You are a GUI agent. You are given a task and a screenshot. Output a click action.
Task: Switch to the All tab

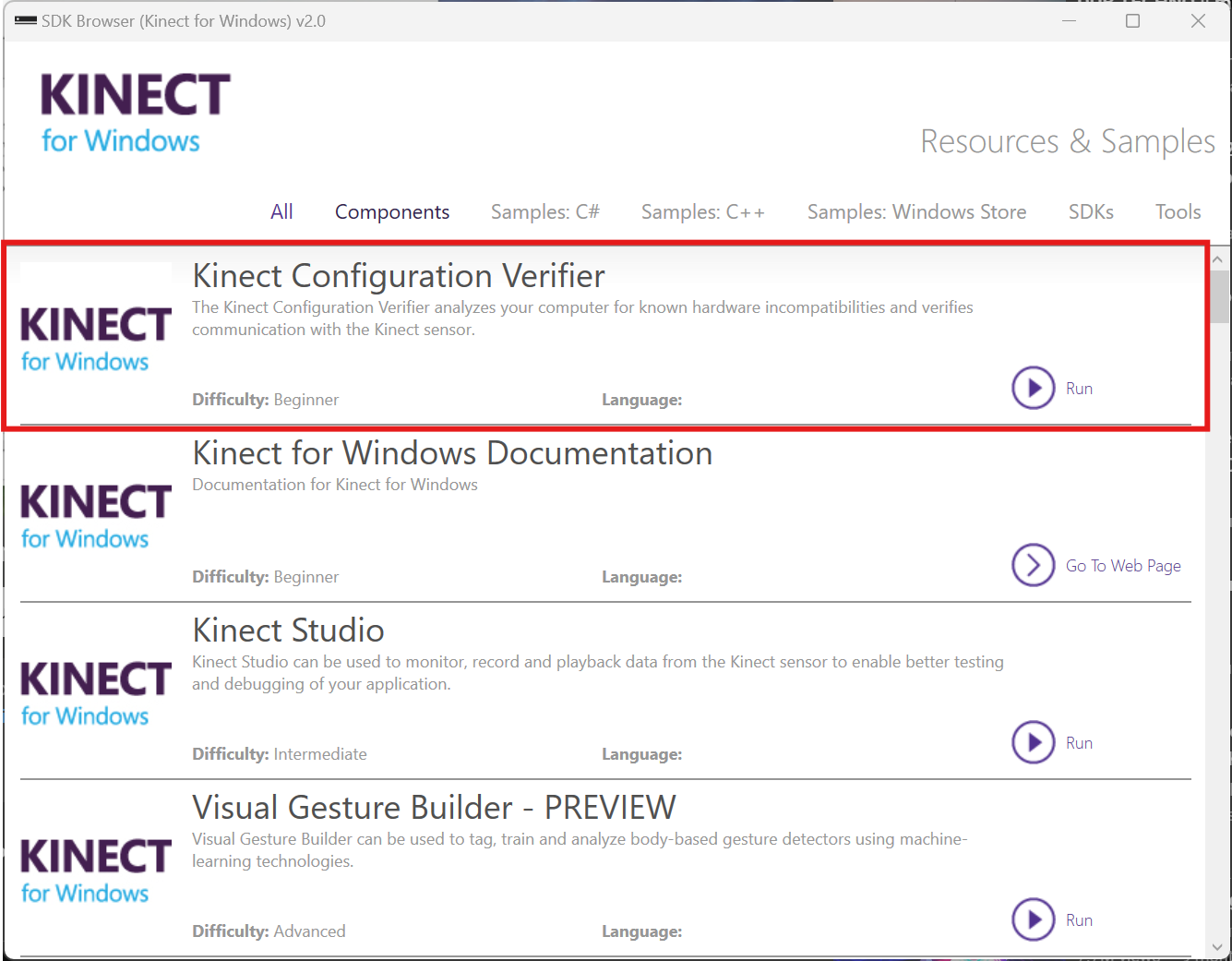click(x=281, y=211)
